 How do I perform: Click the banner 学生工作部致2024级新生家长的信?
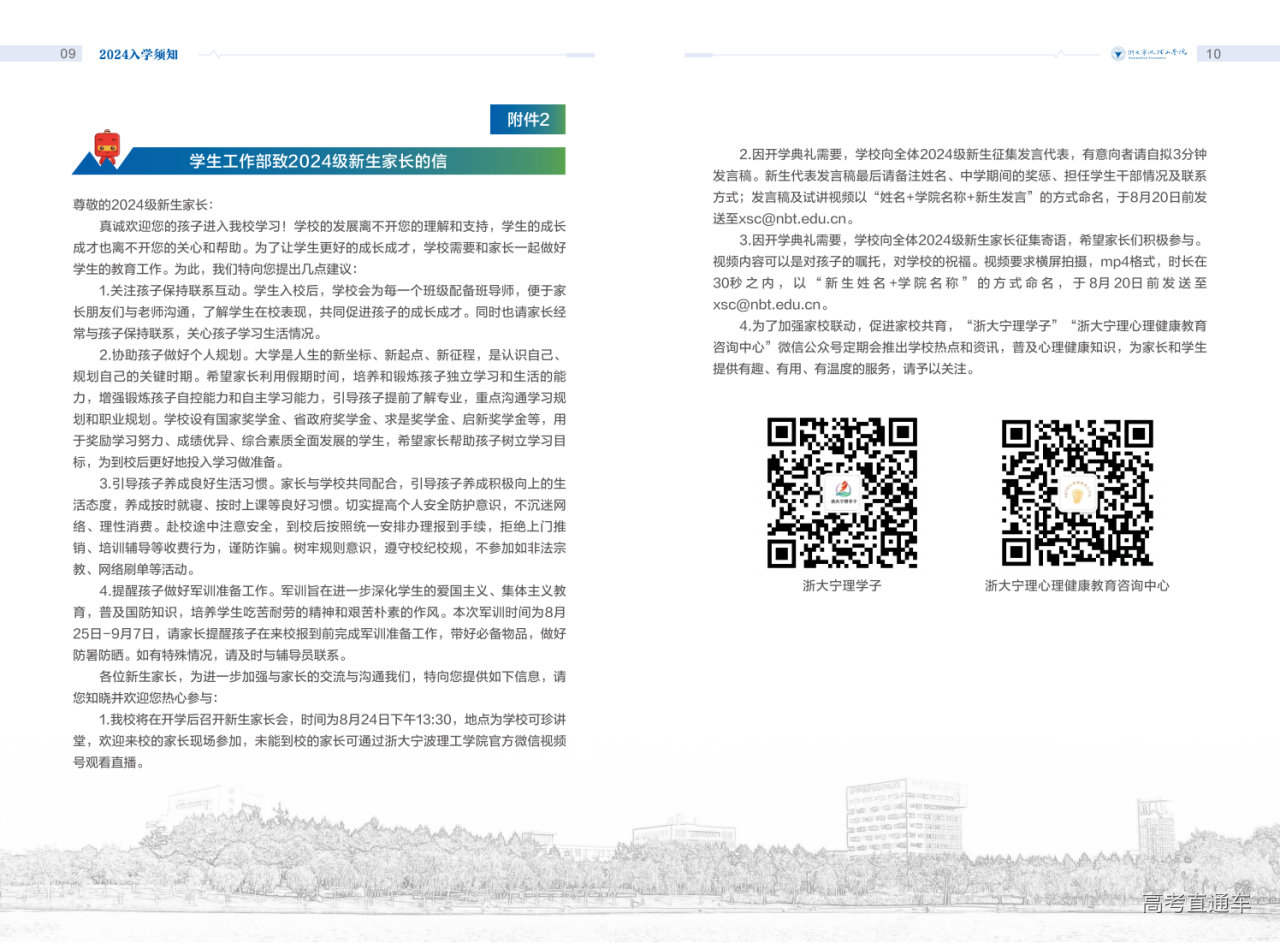click(318, 161)
